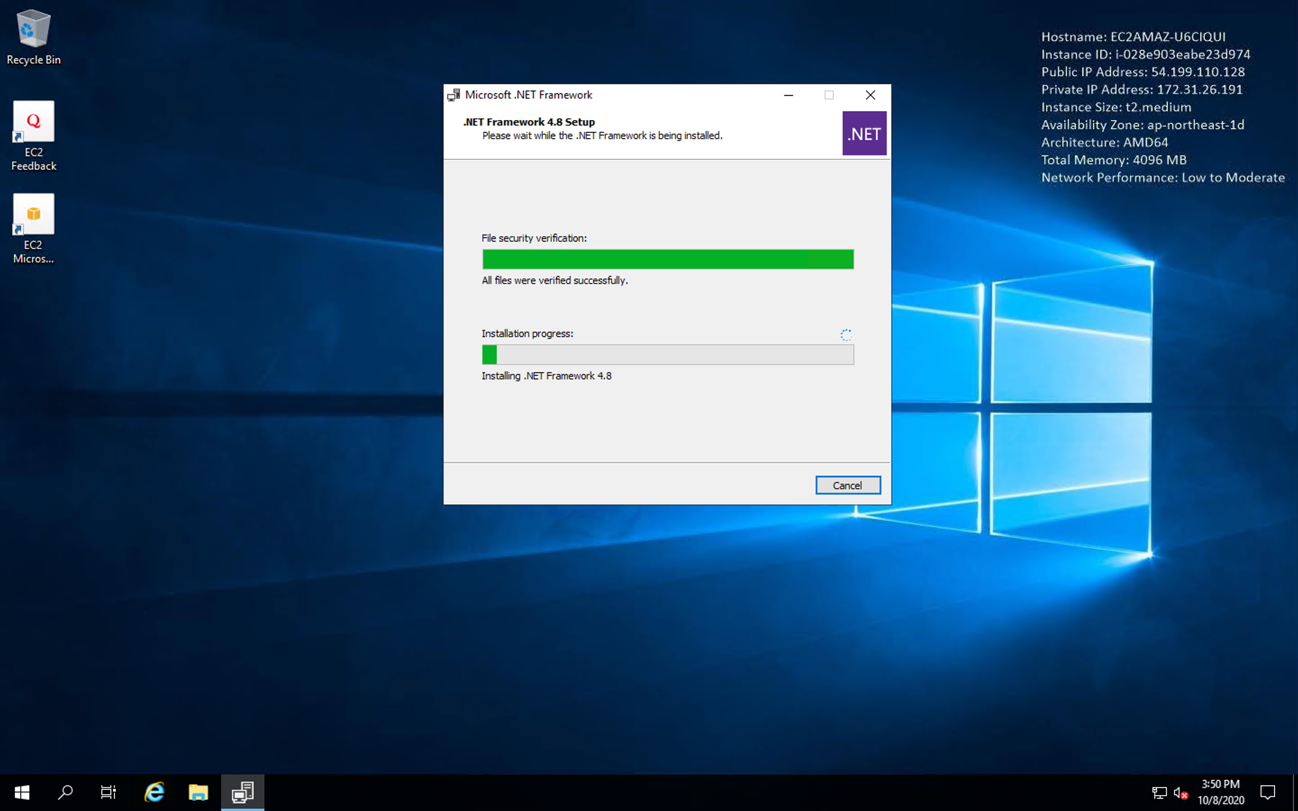The height and width of the screenshot is (811, 1298).
Task: Click the Instance ID text on desktop
Action: 1146,54
